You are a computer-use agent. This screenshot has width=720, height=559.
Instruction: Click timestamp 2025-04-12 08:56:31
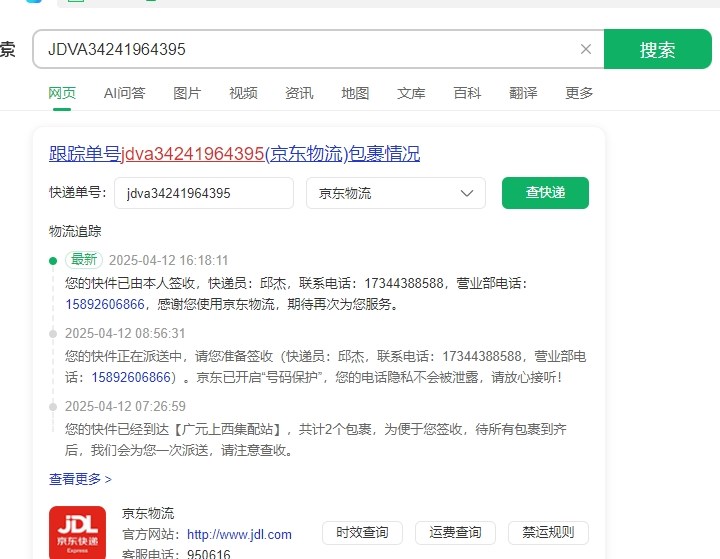point(125,333)
